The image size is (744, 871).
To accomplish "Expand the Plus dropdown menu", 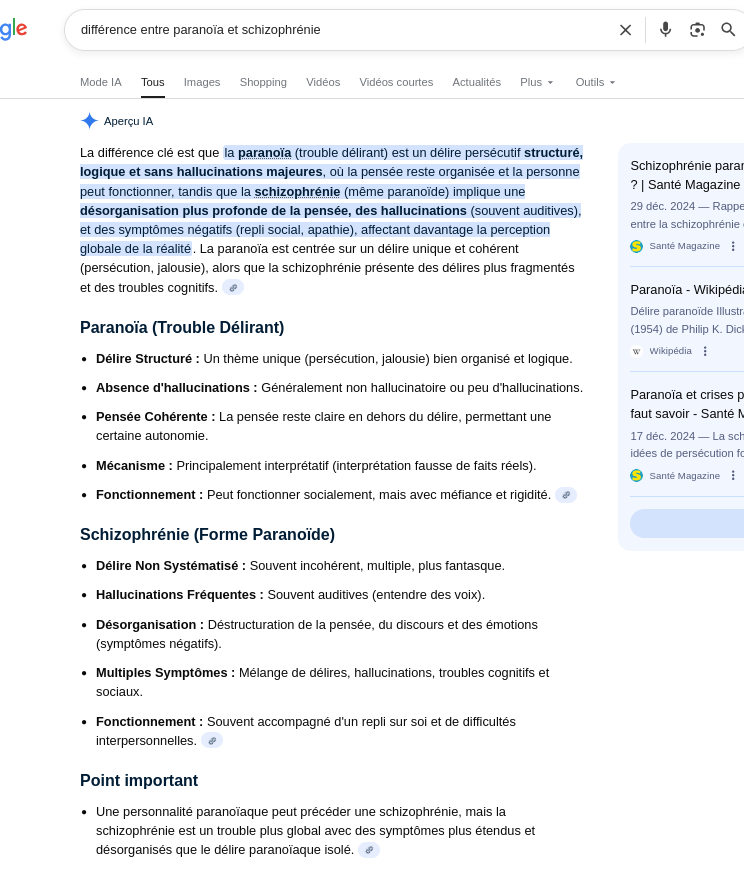I will pyautogui.click(x=537, y=82).
